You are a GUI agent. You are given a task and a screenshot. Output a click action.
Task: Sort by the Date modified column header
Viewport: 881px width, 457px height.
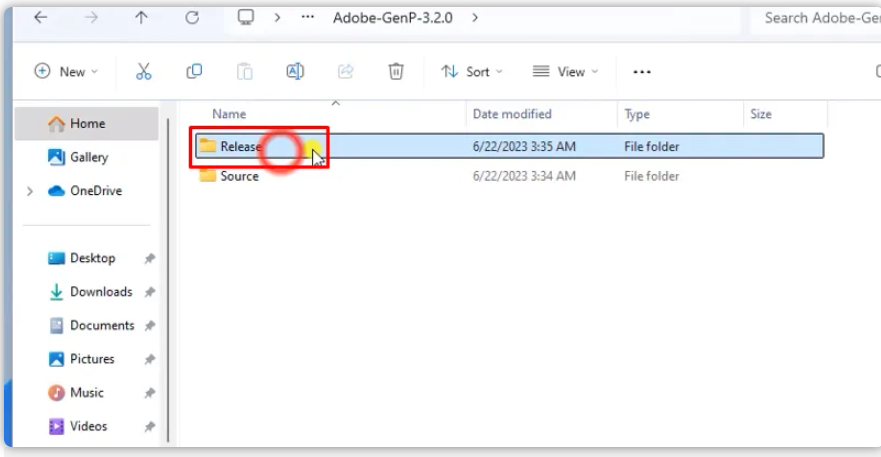tap(512, 115)
